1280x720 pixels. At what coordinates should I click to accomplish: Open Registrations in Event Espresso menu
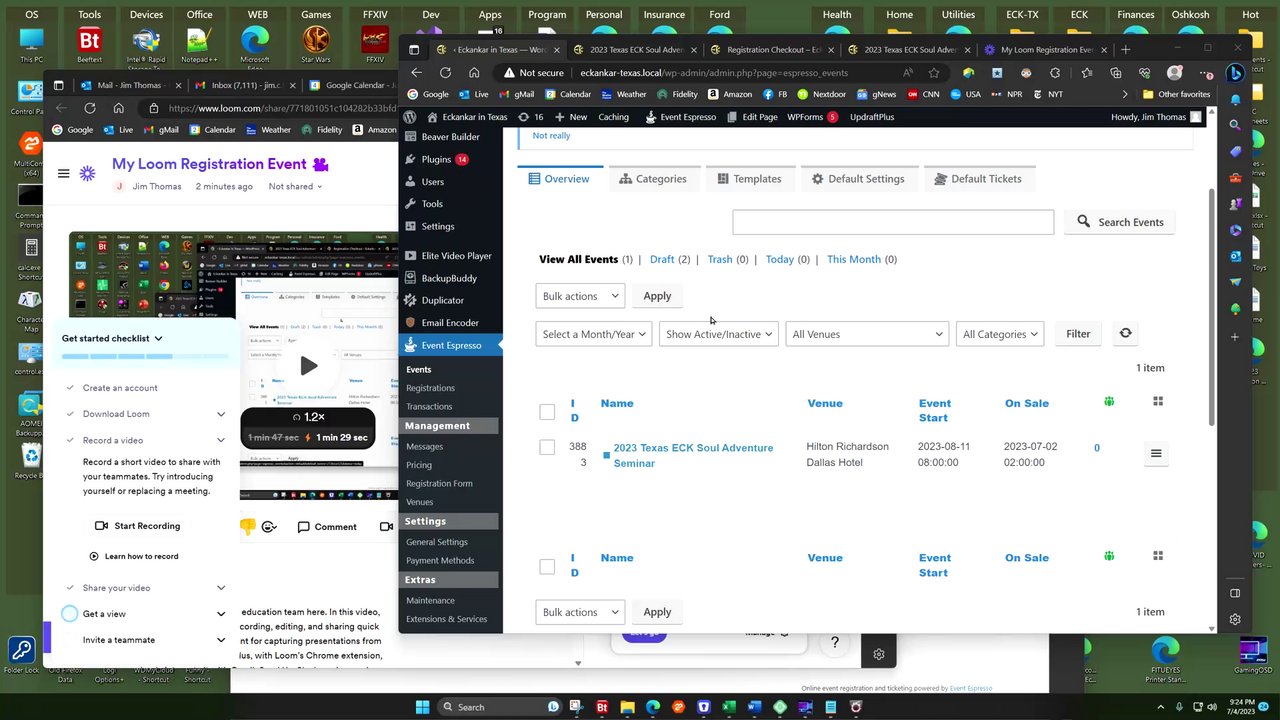(x=430, y=388)
